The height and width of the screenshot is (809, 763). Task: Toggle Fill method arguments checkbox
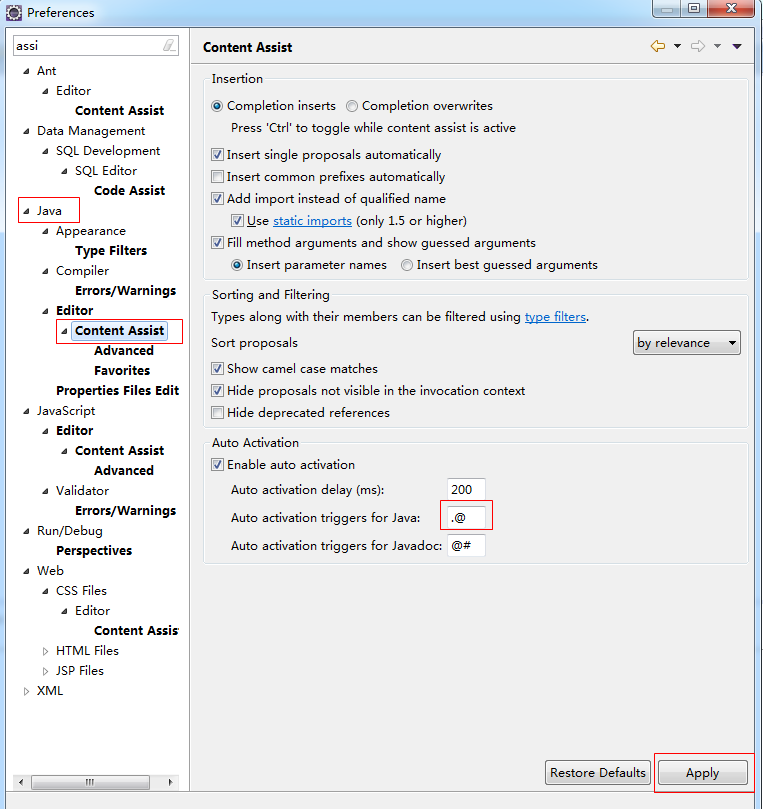pyautogui.click(x=217, y=242)
